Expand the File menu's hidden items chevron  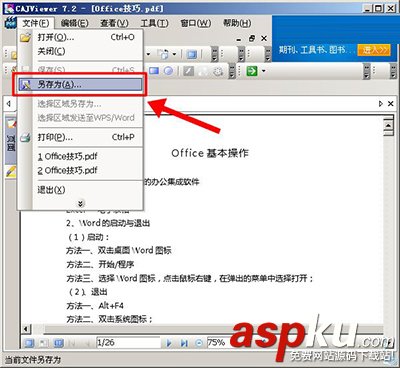tap(80, 203)
